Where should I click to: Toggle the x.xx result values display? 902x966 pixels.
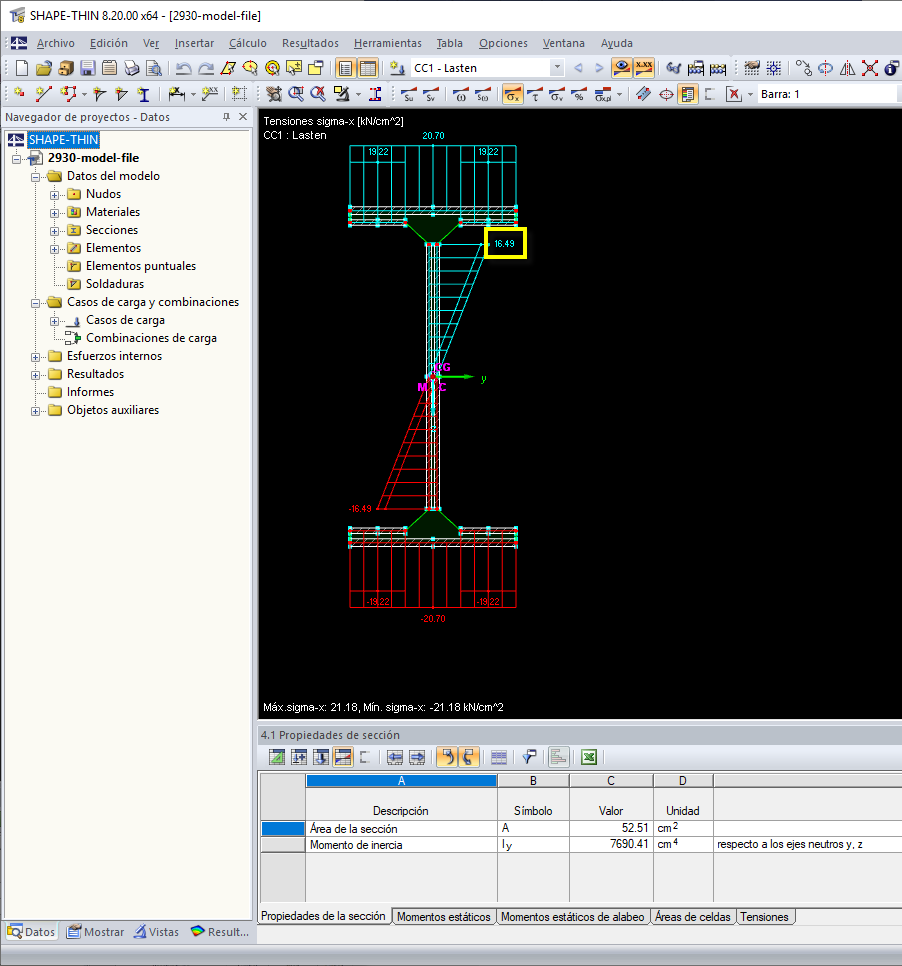point(643,68)
